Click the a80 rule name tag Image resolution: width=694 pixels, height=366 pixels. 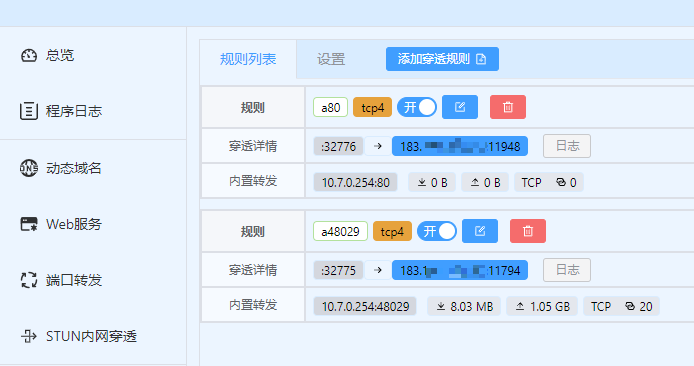tap(331, 108)
